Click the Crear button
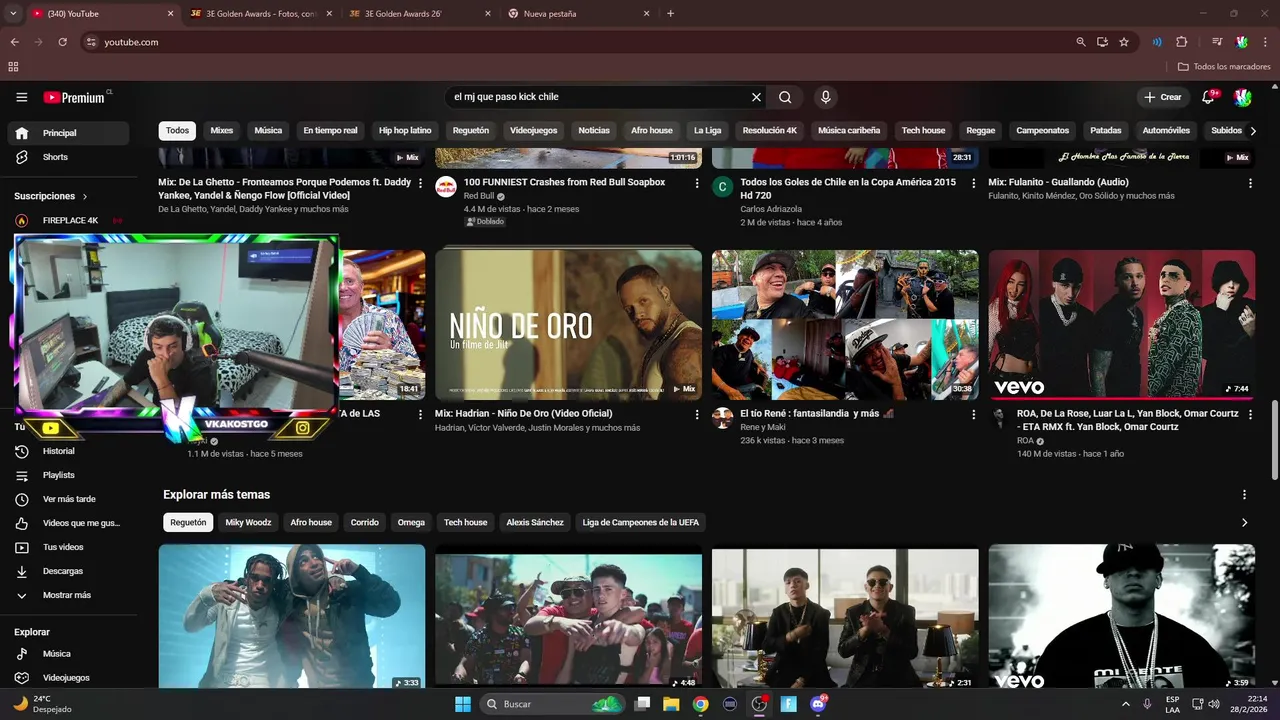This screenshot has height=720, width=1280. click(x=1163, y=97)
